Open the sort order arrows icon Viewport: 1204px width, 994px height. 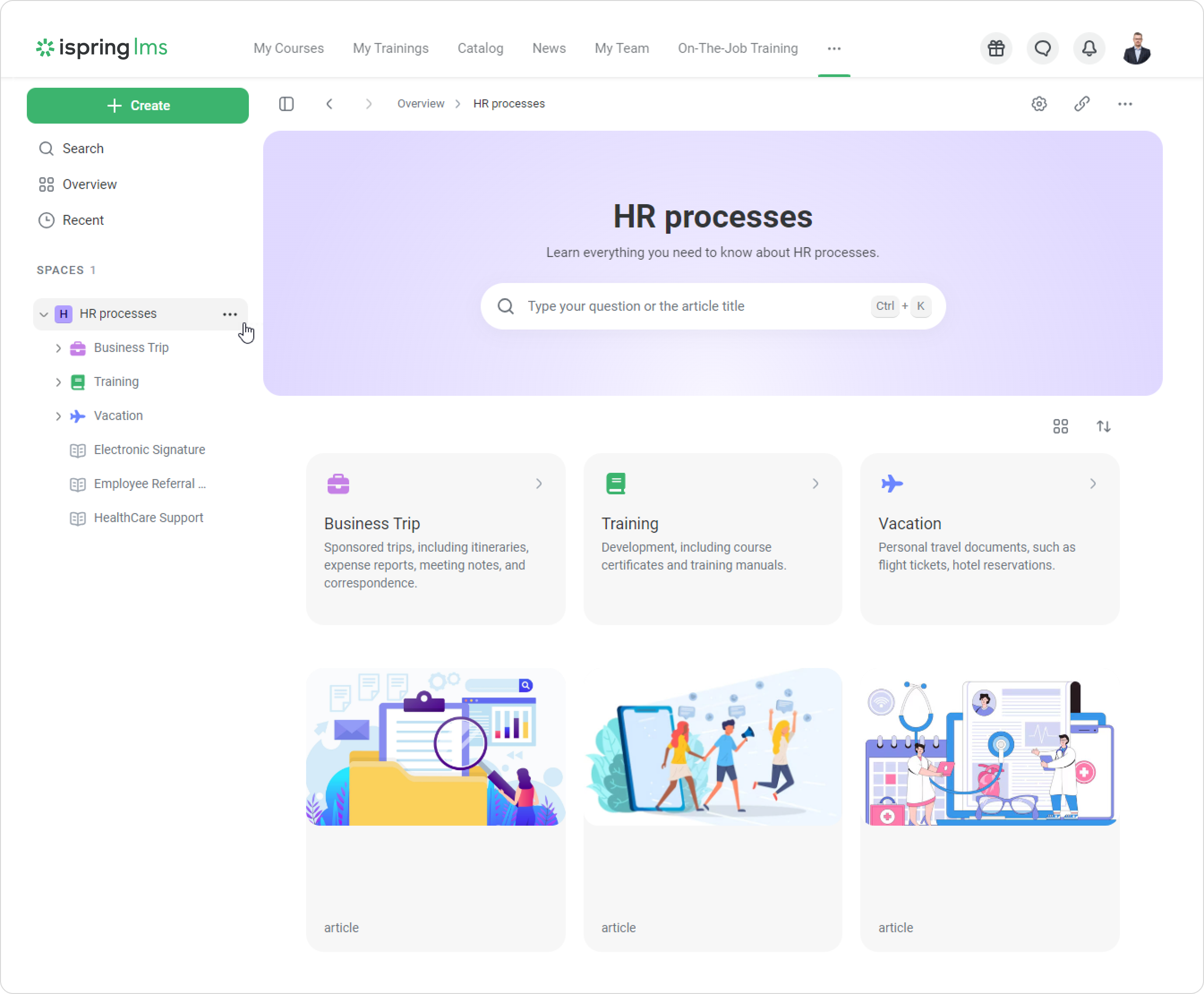pyautogui.click(x=1103, y=426)
